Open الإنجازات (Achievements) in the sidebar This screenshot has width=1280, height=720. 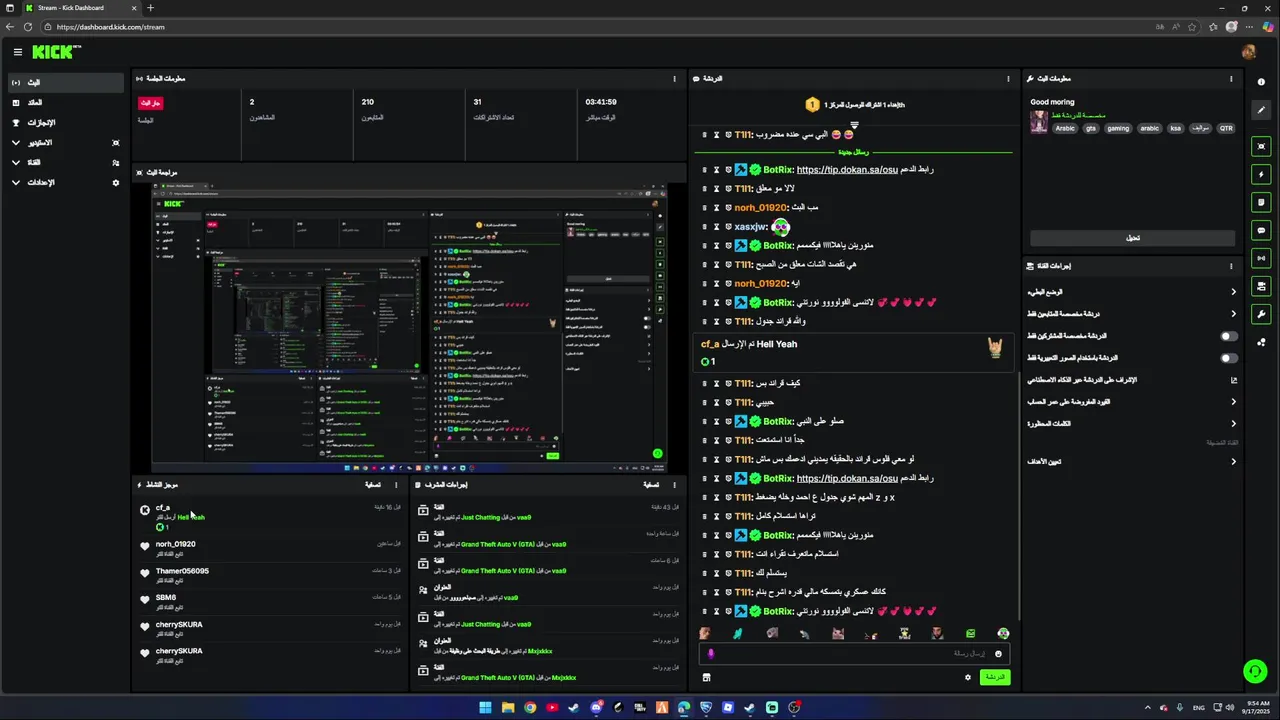coord(68,122)
